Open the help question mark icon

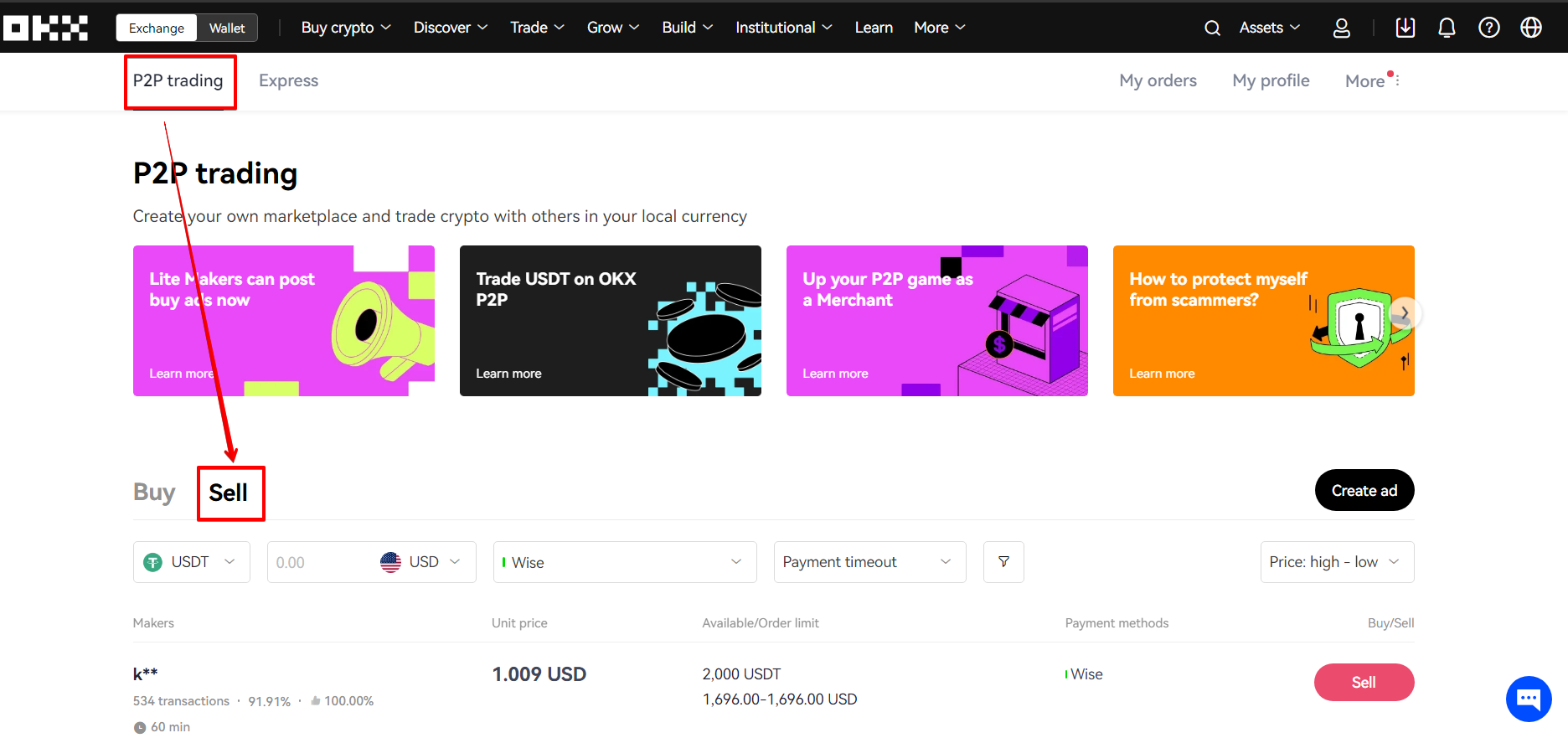click(1489, 28)
